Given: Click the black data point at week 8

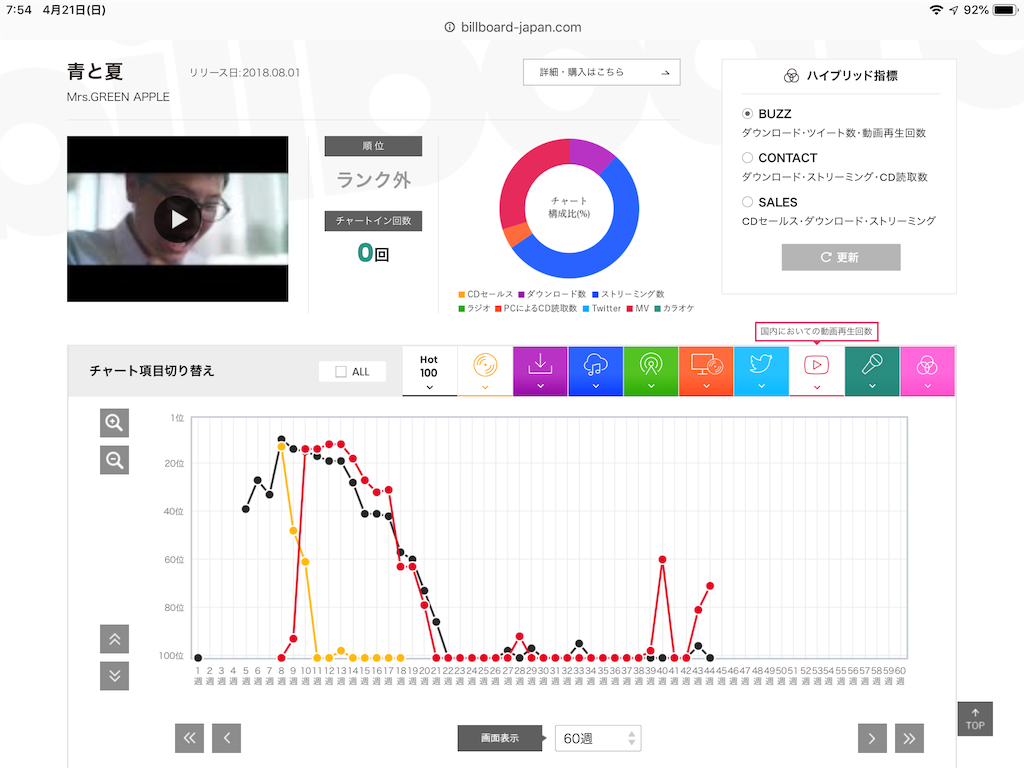Looking at the screenshot, I should (x=281, y=439).
